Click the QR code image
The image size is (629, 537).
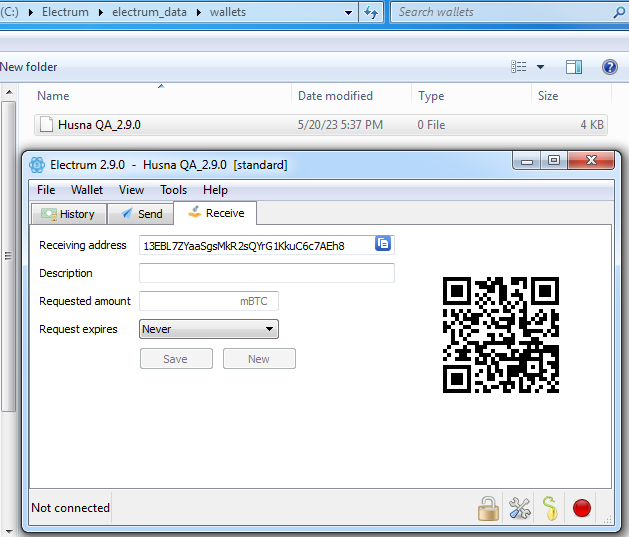point(501,335)
